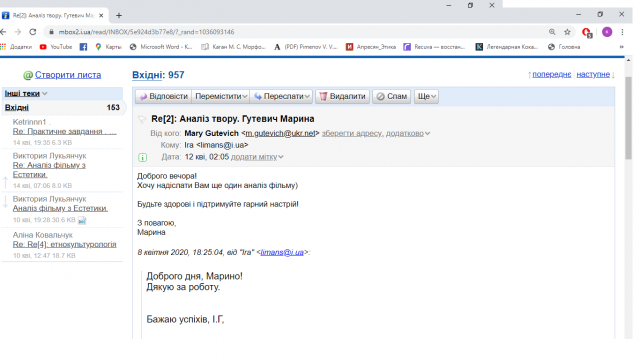Click the page vertical scrollbar
Screen dimensions: 640x360
pos(629,118)
